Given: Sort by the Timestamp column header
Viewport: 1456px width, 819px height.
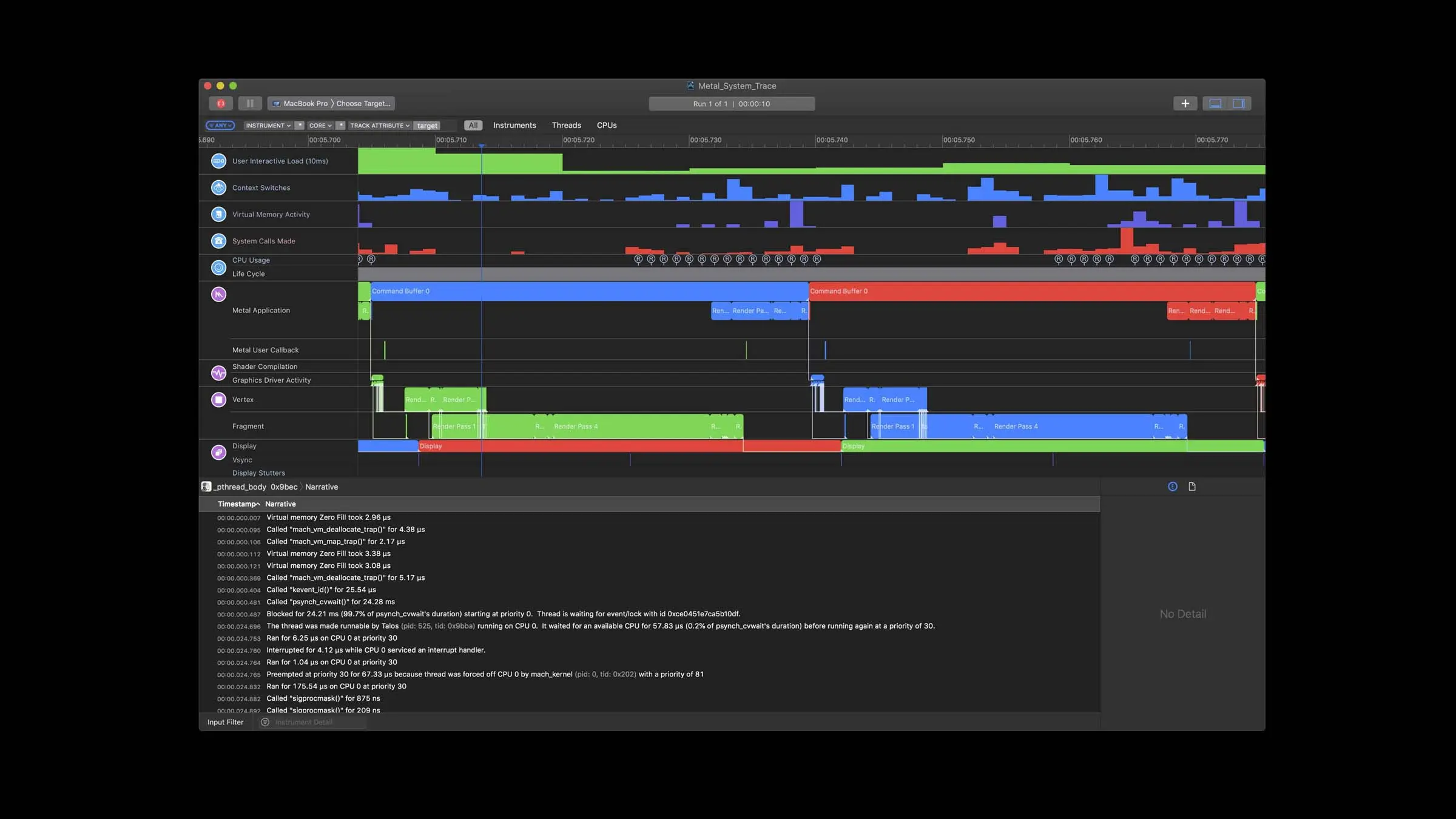Looking at the screenshot, I should pos(238,504).
